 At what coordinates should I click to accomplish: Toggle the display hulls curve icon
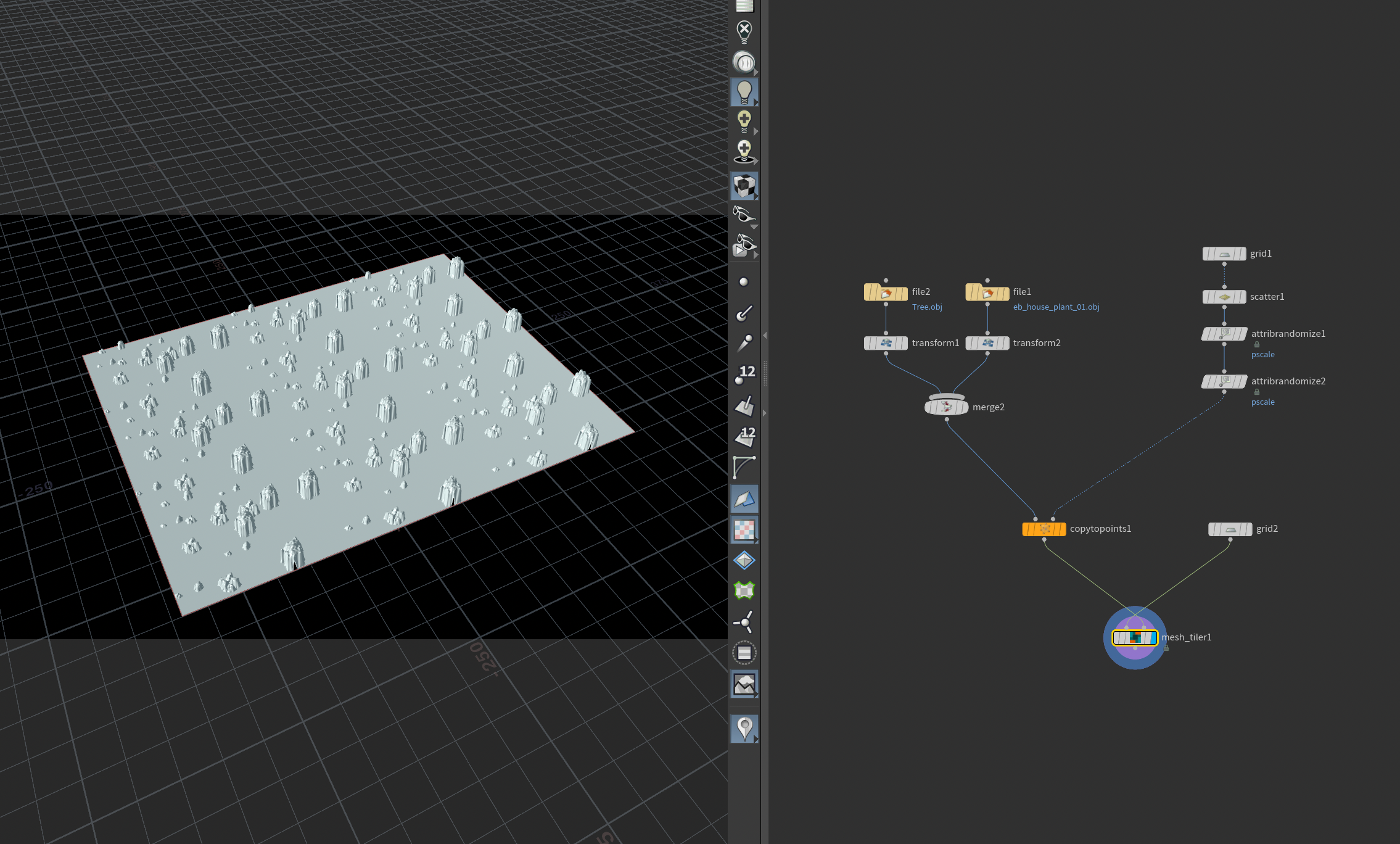coord(744,467)
